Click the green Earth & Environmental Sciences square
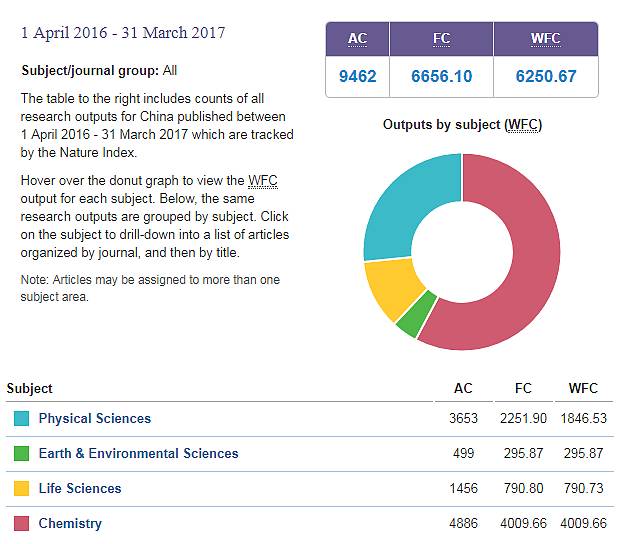The image size is (619, 544). [x=21, y=454]
